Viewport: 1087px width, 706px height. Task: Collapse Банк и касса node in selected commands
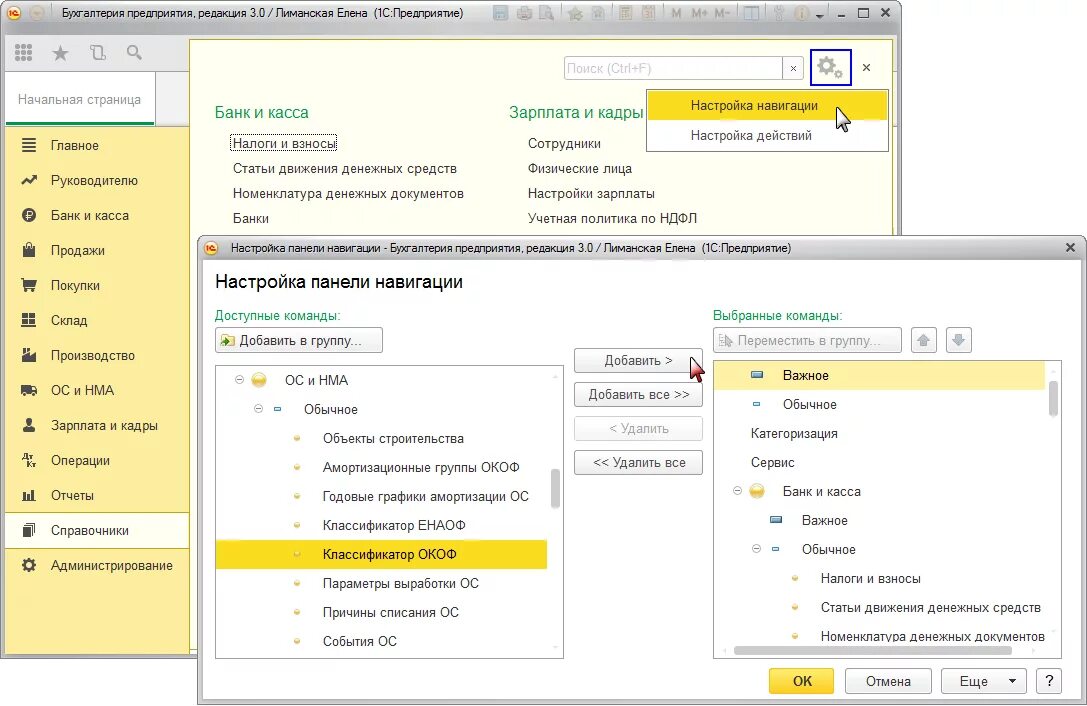[738, 491]
